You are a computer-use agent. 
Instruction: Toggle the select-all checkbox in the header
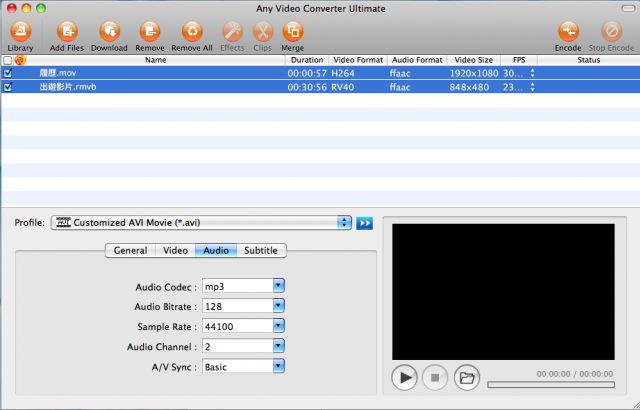(7, 60)
